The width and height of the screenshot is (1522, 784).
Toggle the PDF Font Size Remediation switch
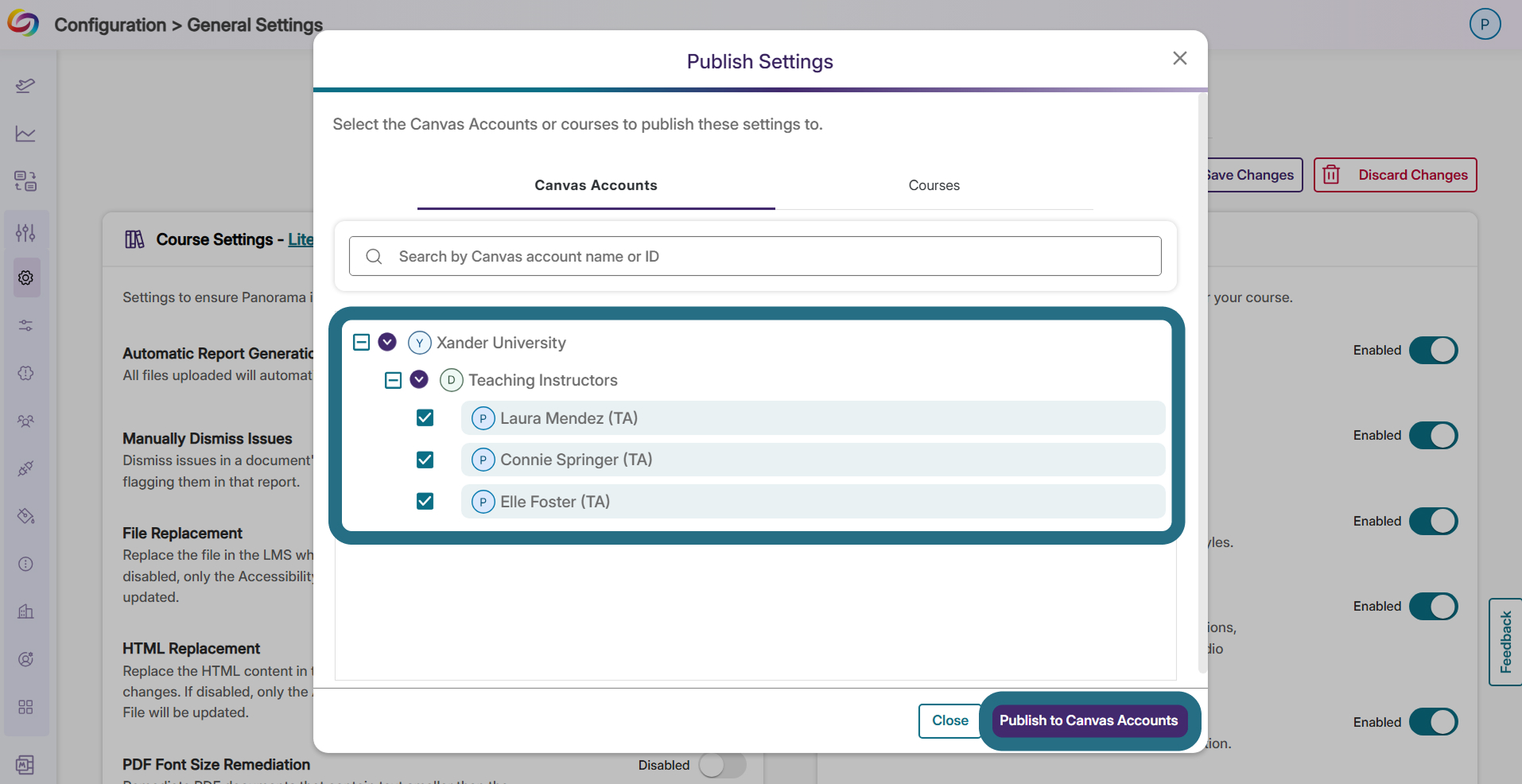[723, 765]
